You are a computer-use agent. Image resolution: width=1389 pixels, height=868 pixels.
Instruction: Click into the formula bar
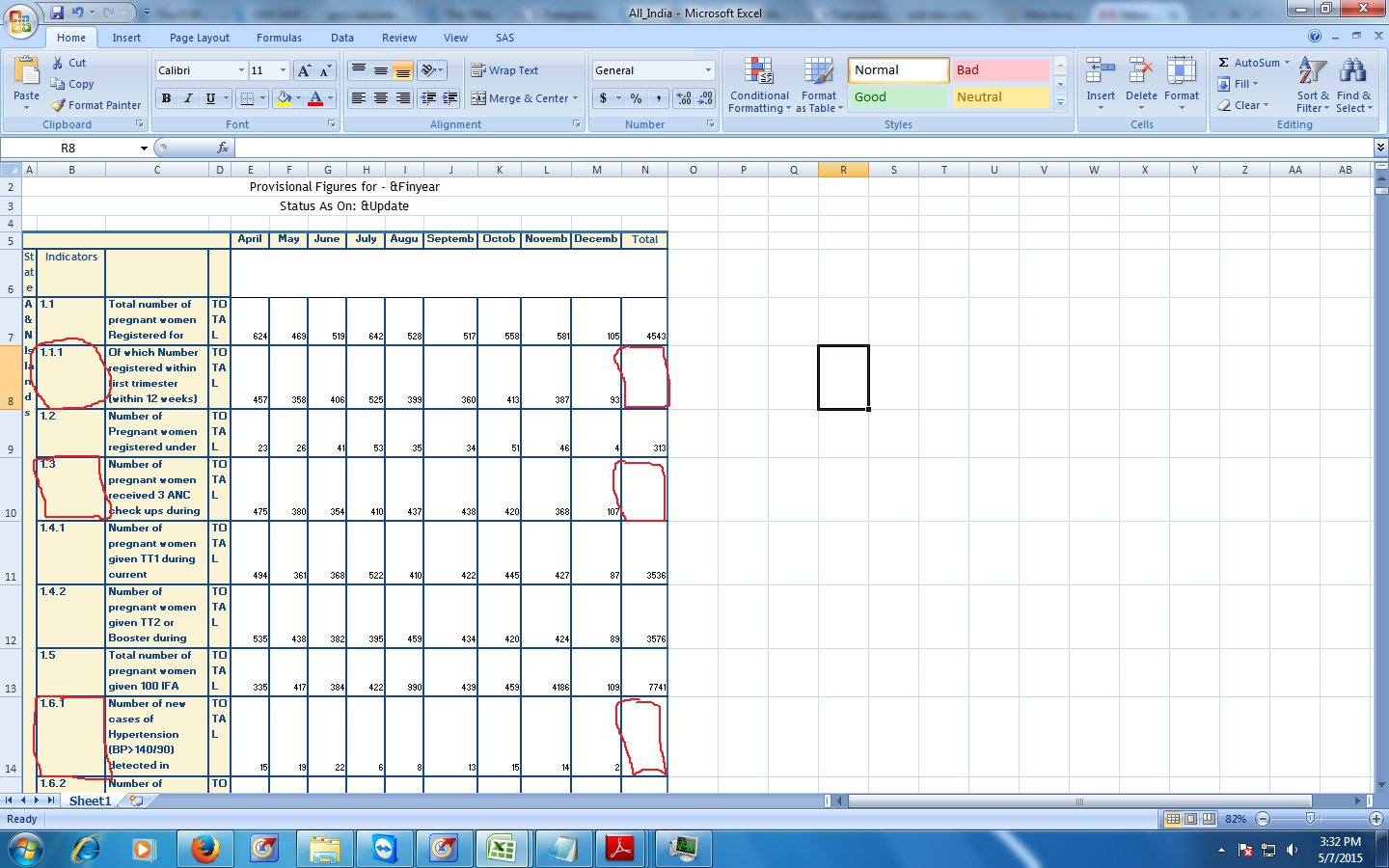click(803, 148)
